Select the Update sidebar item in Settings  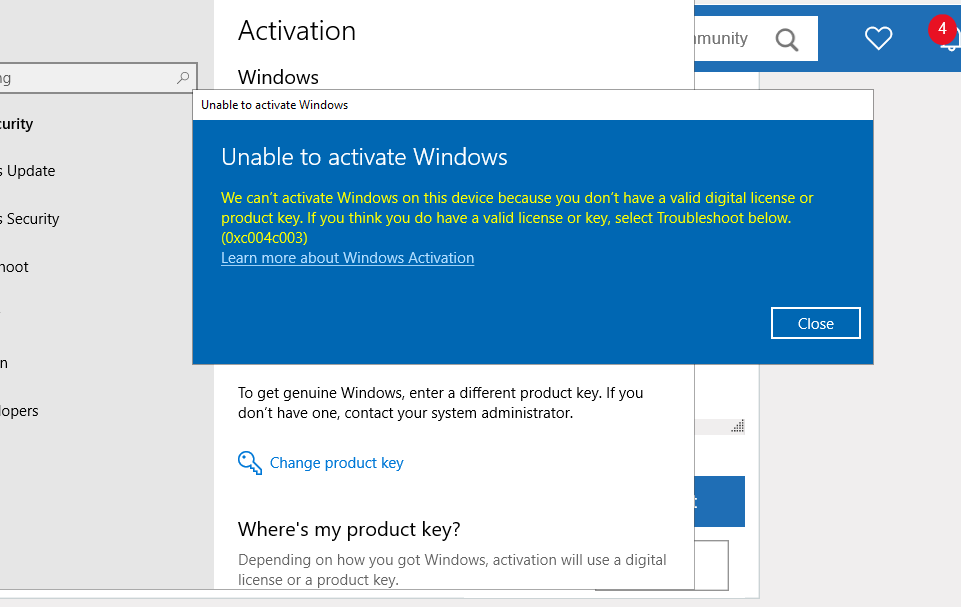pos(28,171)
